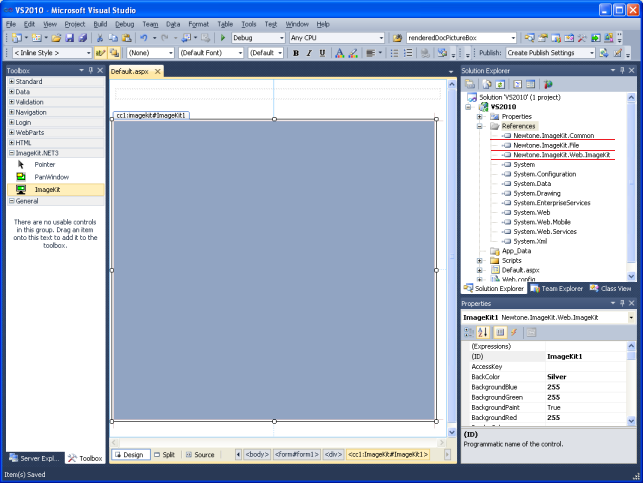643x483 pixels.
Task: Click the Save icon in toolbar
Action: point(70,38)
